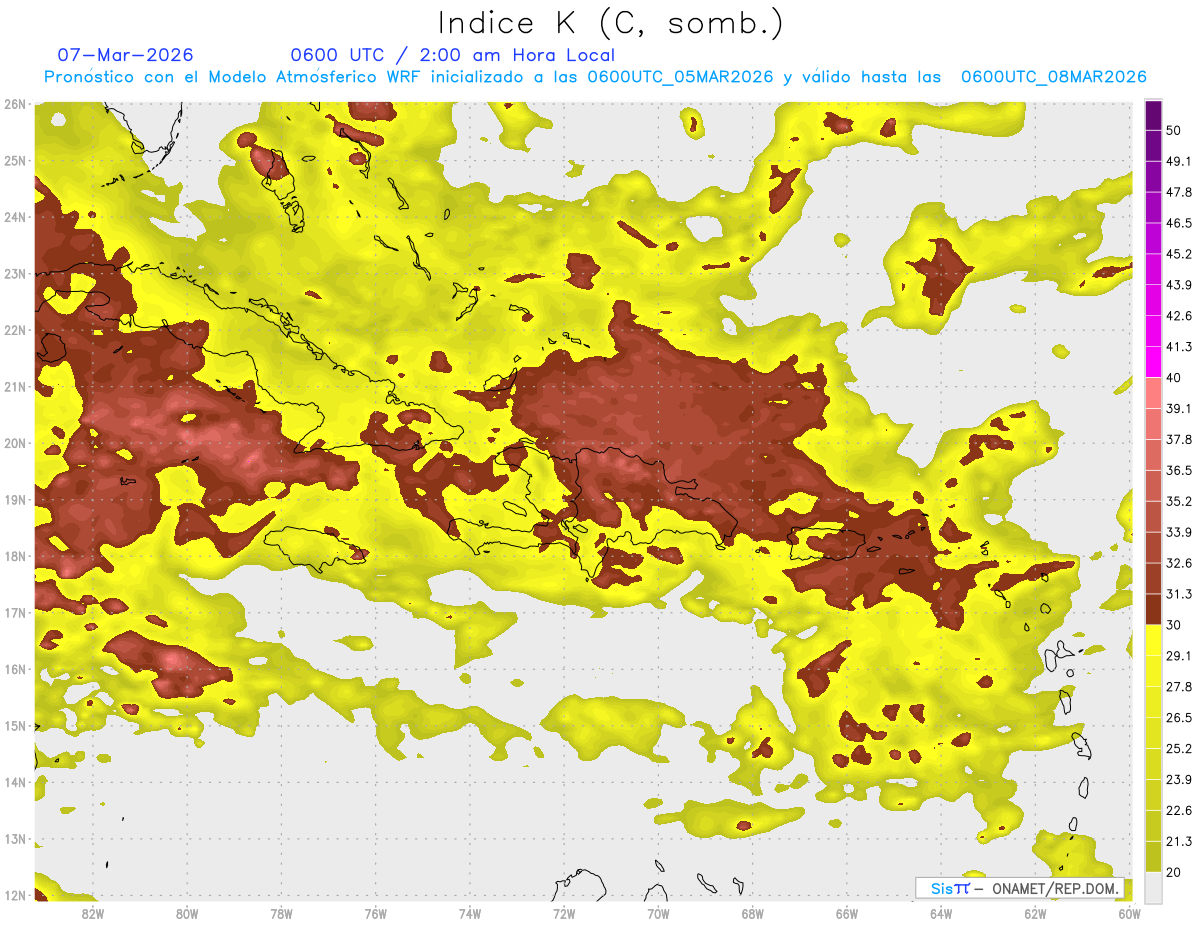This screenshot has height=927, width=1200.
Task: Click the light grey colorbar segment below 20
Action: click(x=1153, y=887)
